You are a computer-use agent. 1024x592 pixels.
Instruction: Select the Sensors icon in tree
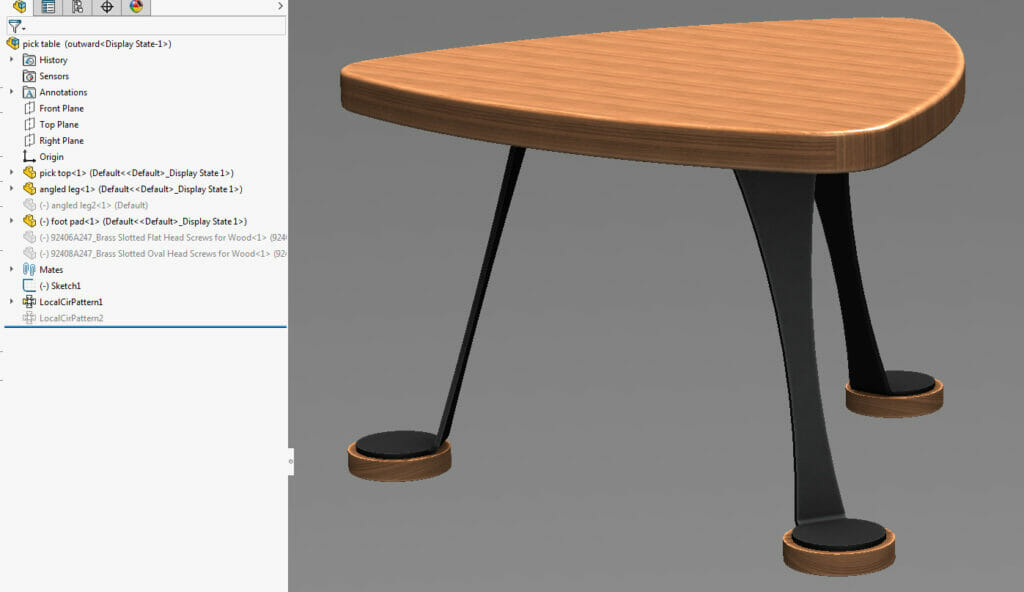(x=29, y=76)
